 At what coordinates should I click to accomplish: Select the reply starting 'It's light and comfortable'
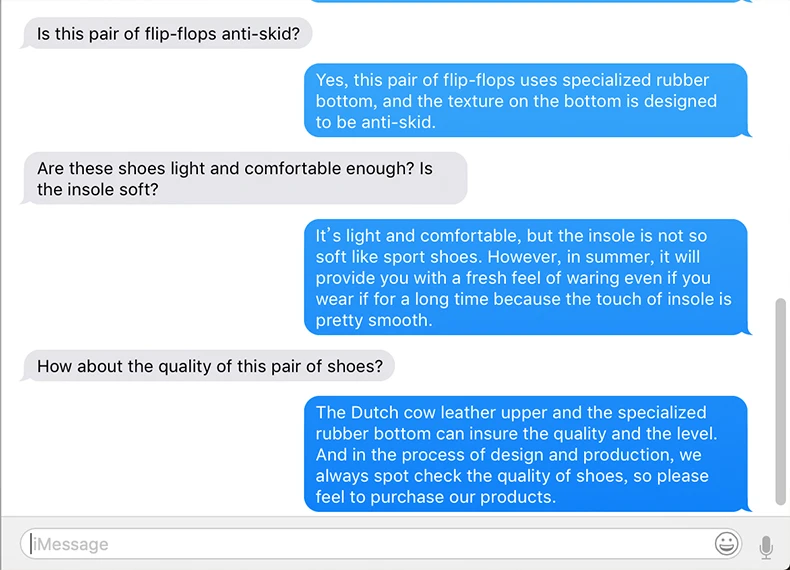point(526,277)
